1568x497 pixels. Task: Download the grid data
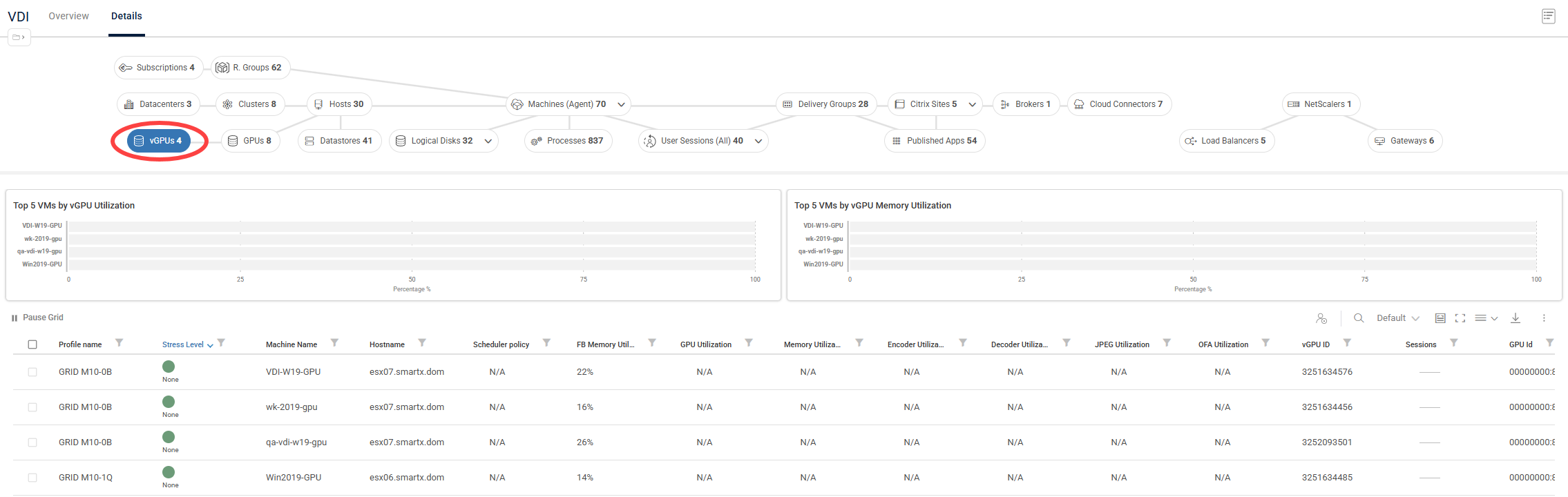[x=1516, y=318]
